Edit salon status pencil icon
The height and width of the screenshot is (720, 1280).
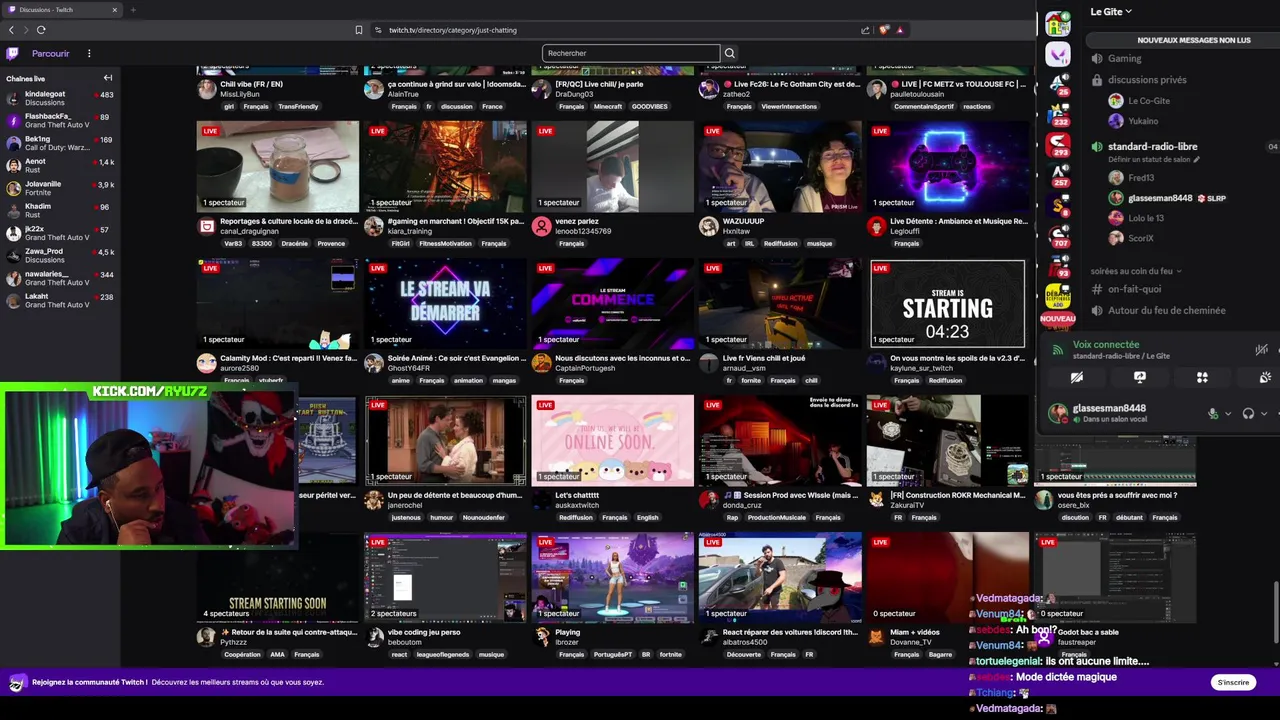pyautogui.click(x=1196, y=159)
